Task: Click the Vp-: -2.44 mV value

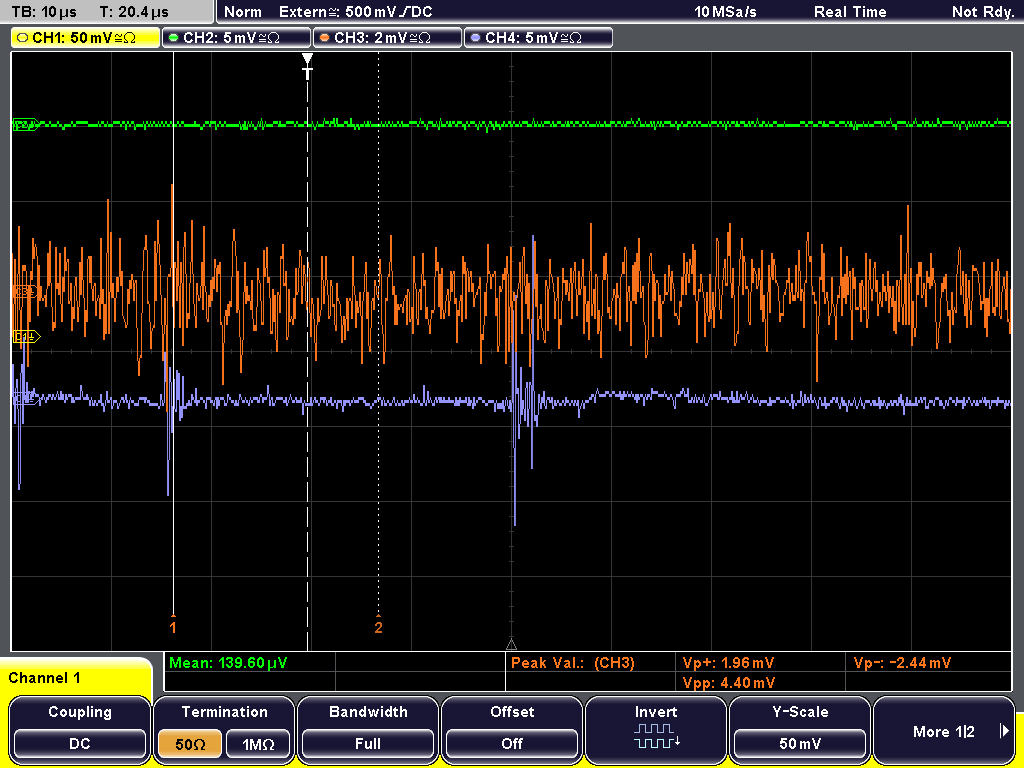Action: (902, 663)
